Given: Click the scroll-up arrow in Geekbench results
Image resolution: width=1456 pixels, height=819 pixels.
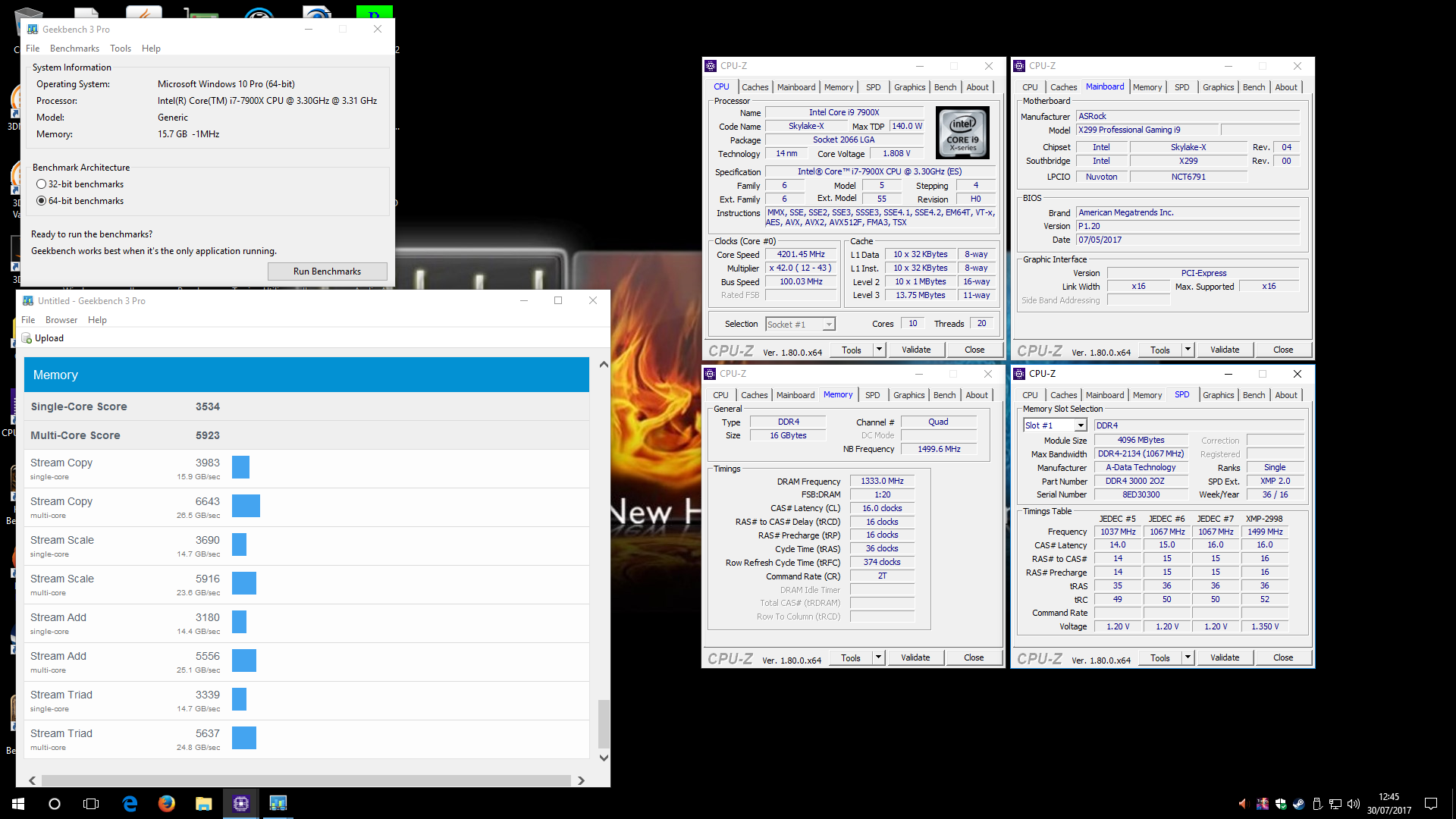Looking at the screenshot, I should pyautogui.click(x=604, y=364).
